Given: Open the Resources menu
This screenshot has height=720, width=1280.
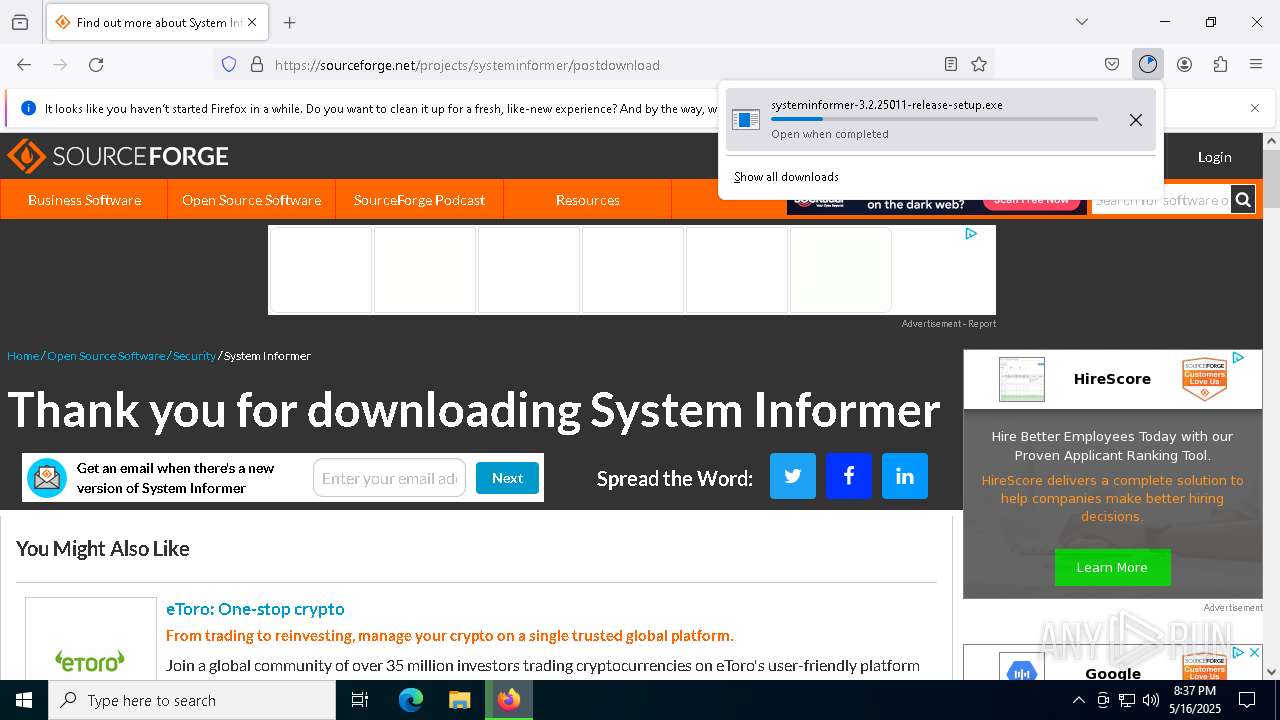Looking at the screenshot, I should tap(587, 200).
